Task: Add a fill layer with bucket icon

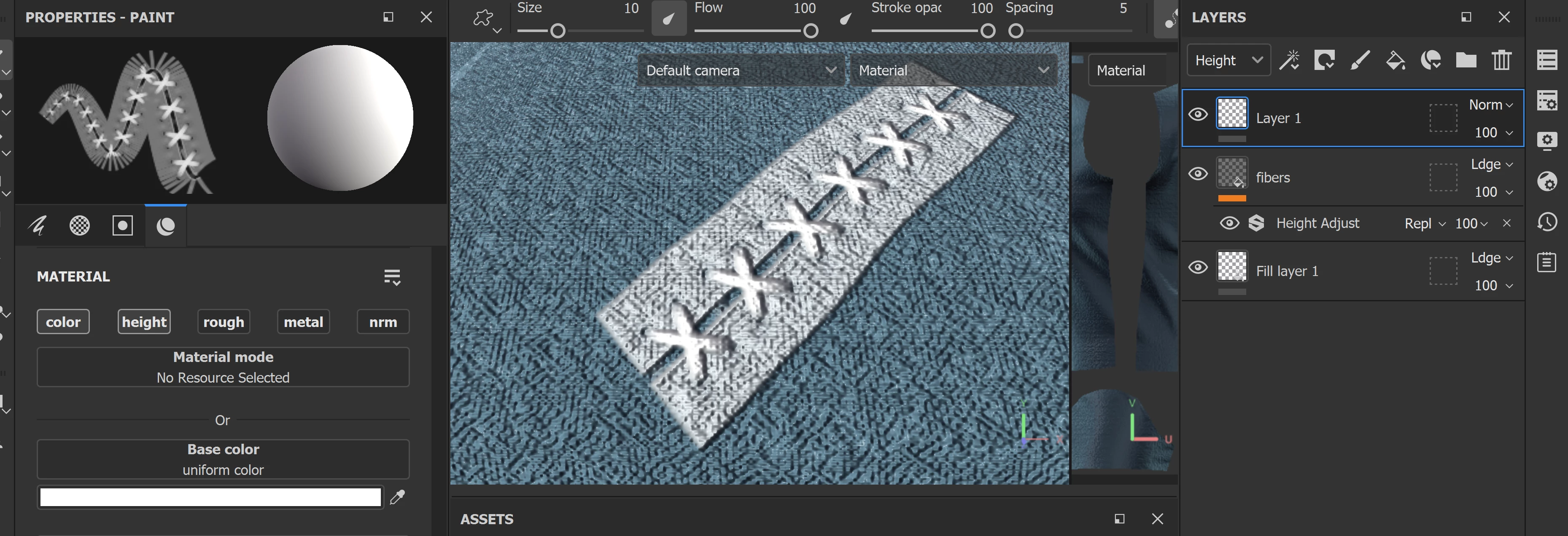Action: (x=1395, y=60)
